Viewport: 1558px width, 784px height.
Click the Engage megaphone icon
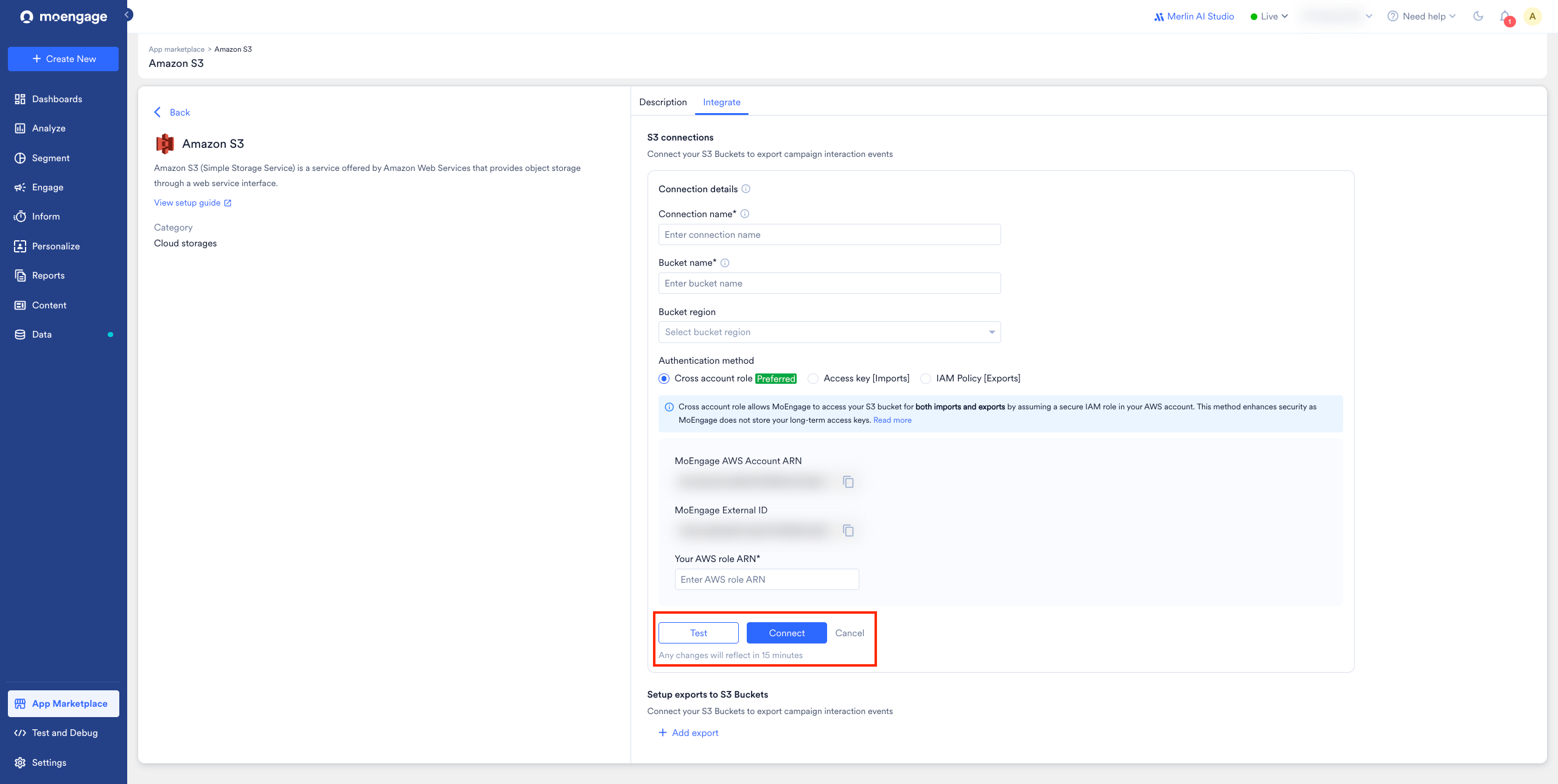20,187
